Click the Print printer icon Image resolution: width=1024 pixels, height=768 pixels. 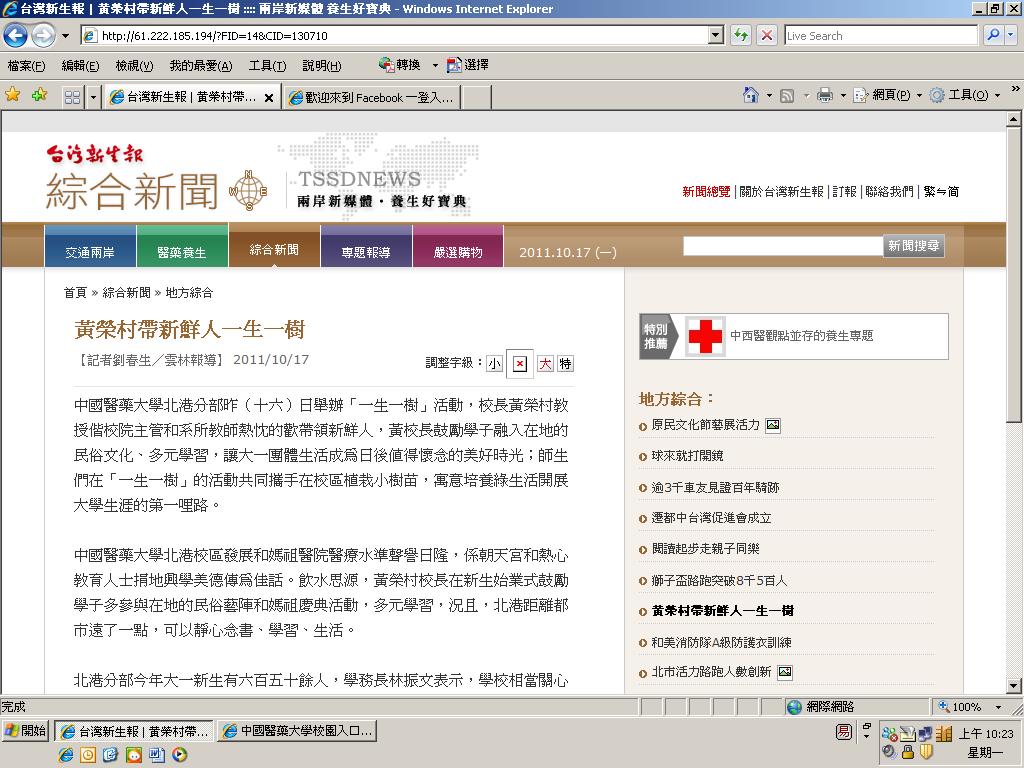pyautogui.click(x=825, y=95)
